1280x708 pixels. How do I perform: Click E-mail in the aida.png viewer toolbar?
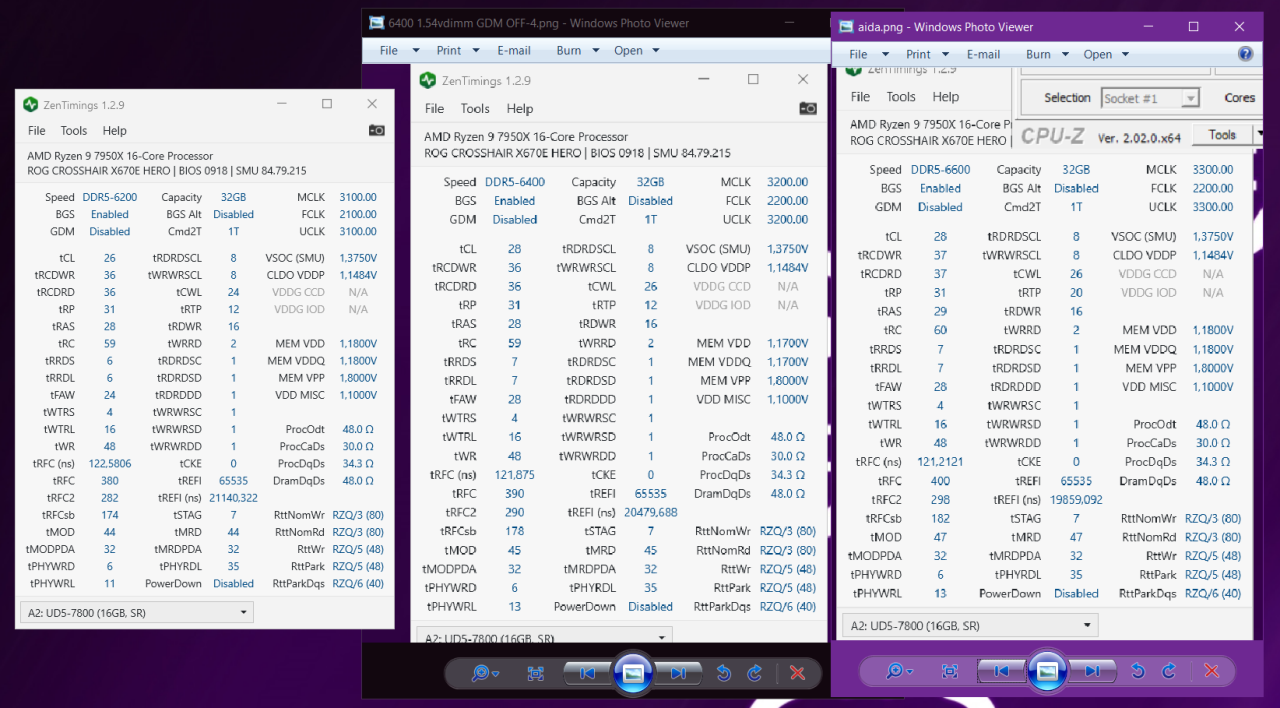coord(983,54)
